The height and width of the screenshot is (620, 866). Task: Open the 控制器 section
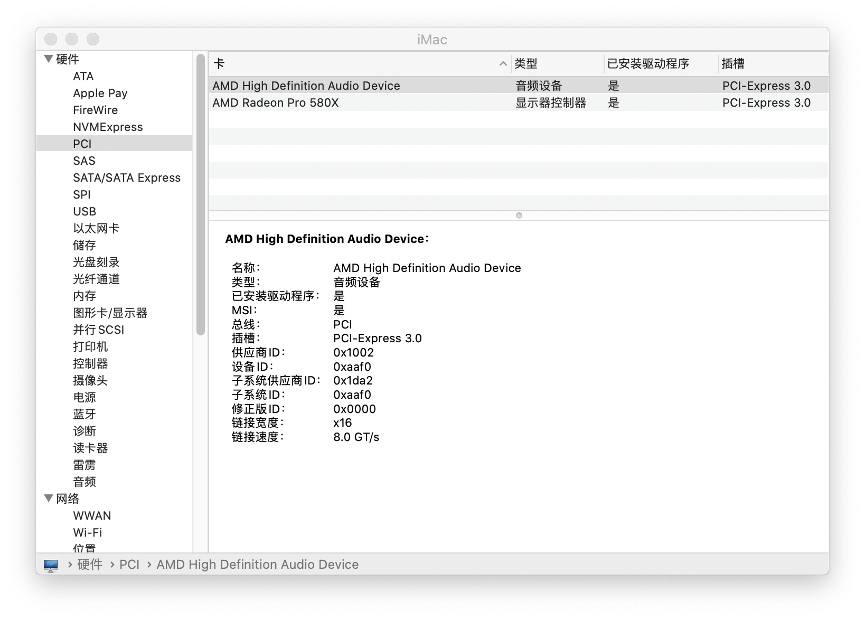point(91,363)
